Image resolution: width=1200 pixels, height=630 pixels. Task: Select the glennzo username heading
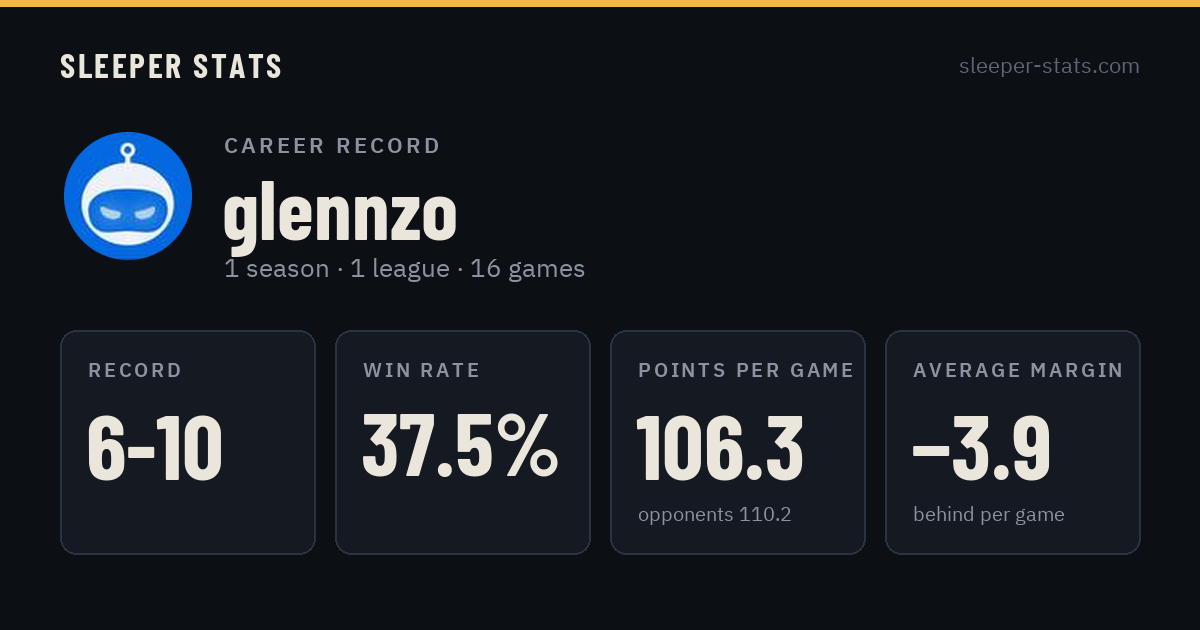pyautogui.click(x=340, y=213)
